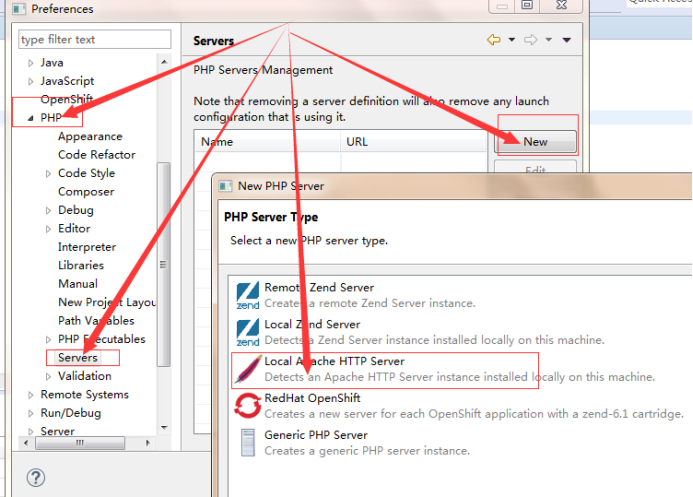Click the Local Zend Server icon

(248, 333)
